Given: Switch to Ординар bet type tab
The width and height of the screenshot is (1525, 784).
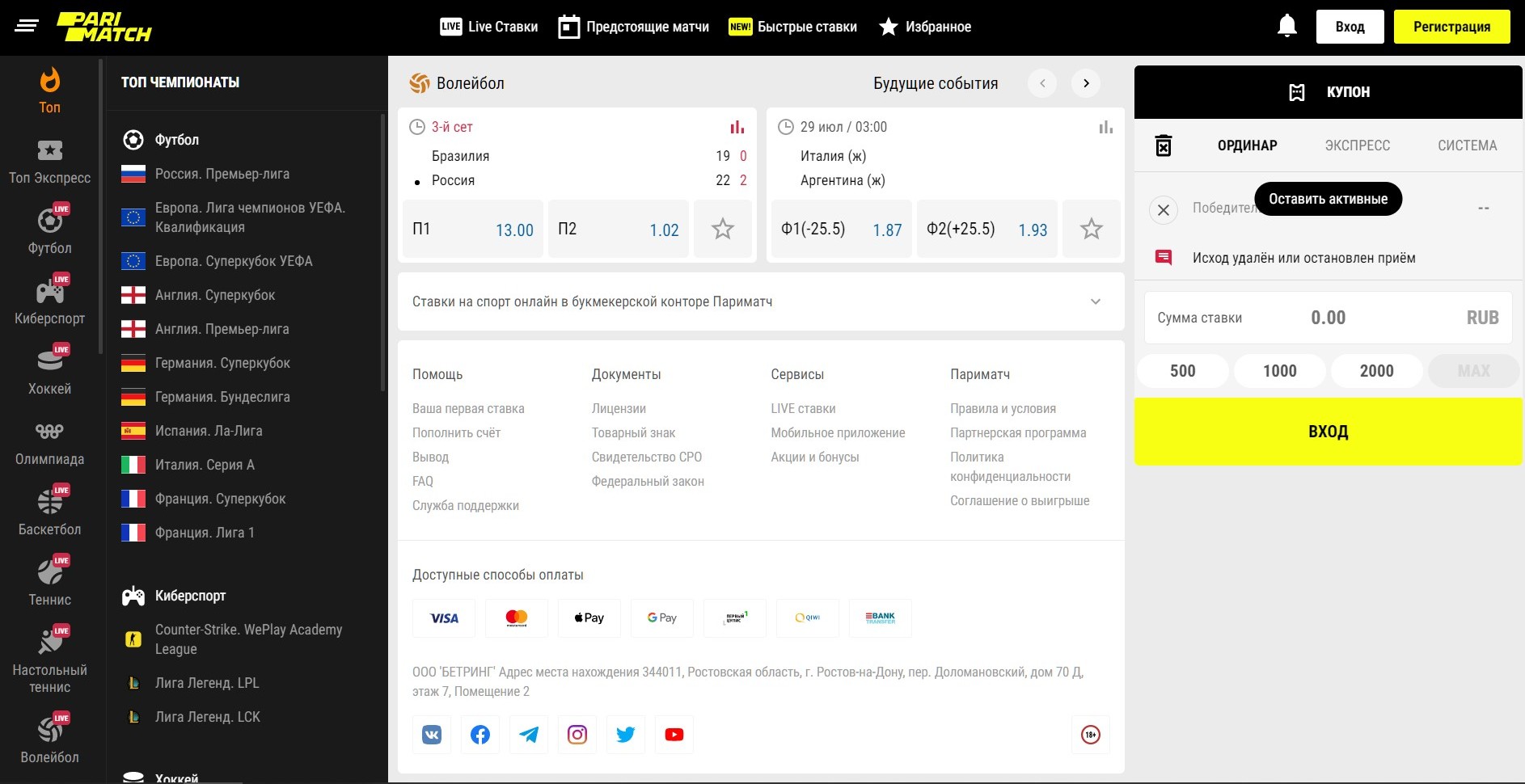Looking at the screenshot, I should pyautogui.click(x=1248, y=145).
